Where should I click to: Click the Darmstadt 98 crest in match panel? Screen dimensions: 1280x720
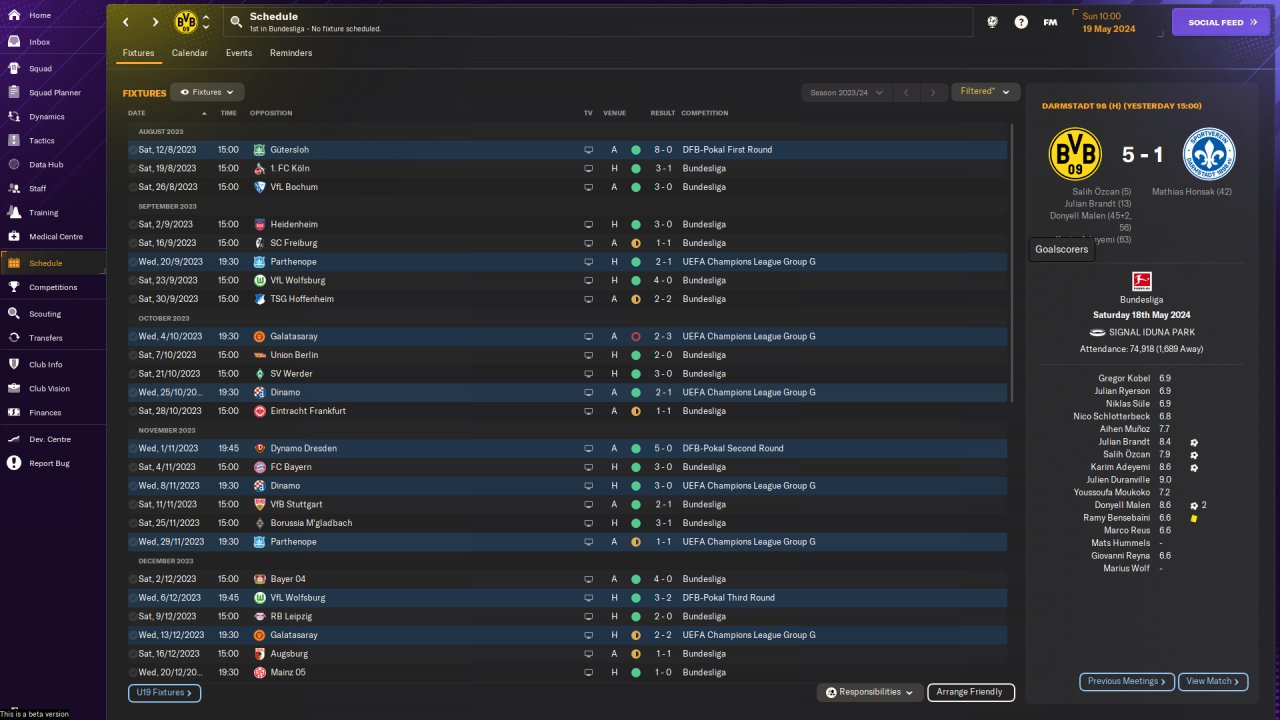(1209, 154)
